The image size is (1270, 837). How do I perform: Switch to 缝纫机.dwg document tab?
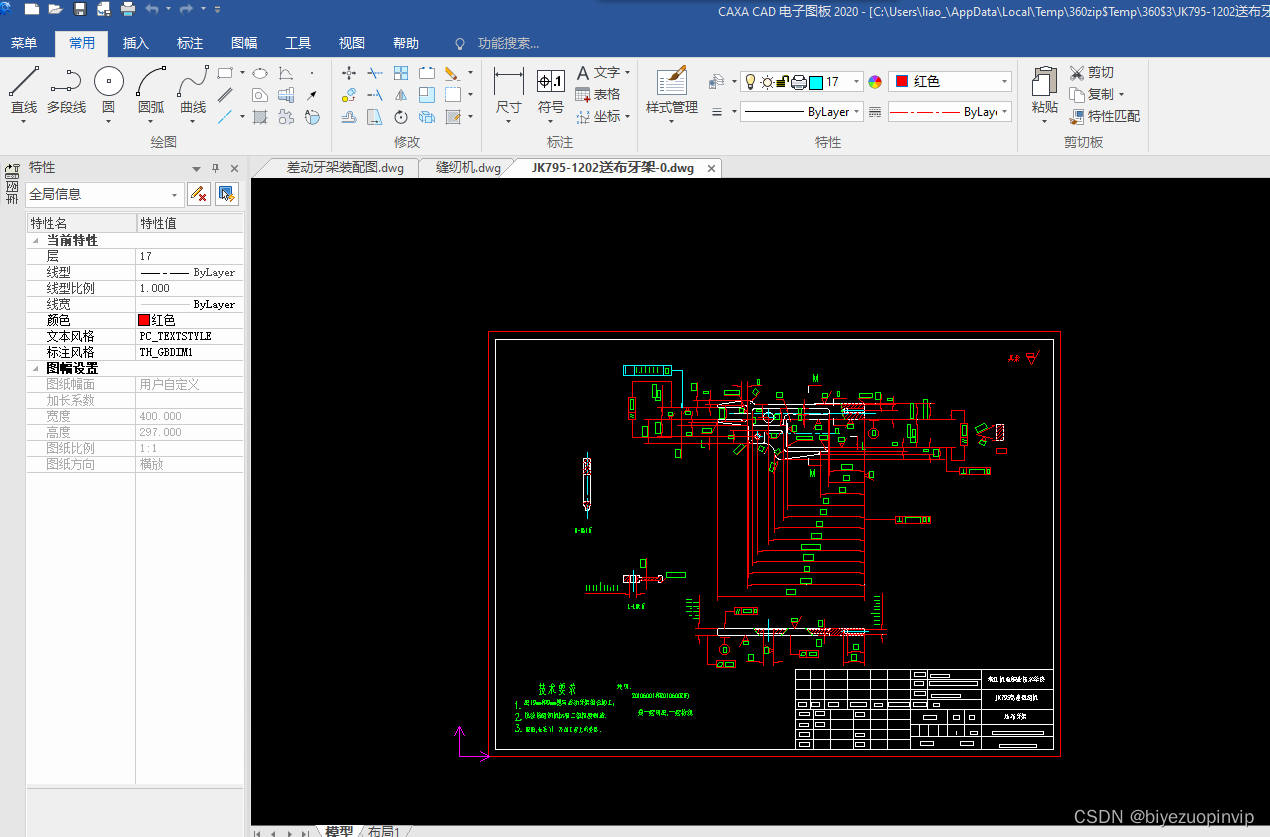click(468, 168)
